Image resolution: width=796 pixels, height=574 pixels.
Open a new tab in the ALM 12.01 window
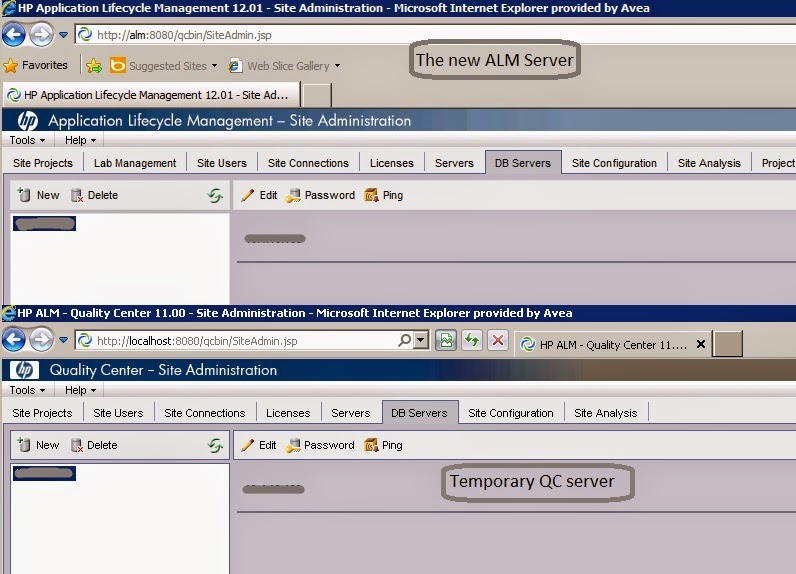click(x=317, y=95)
